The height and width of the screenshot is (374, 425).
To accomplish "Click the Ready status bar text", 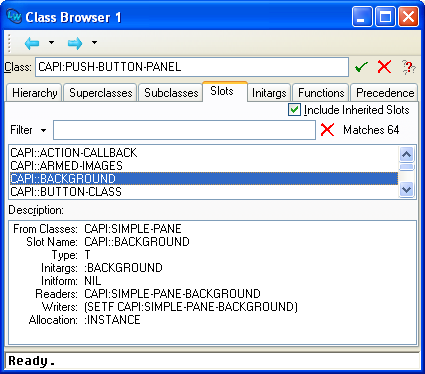I will pos(31,361).
